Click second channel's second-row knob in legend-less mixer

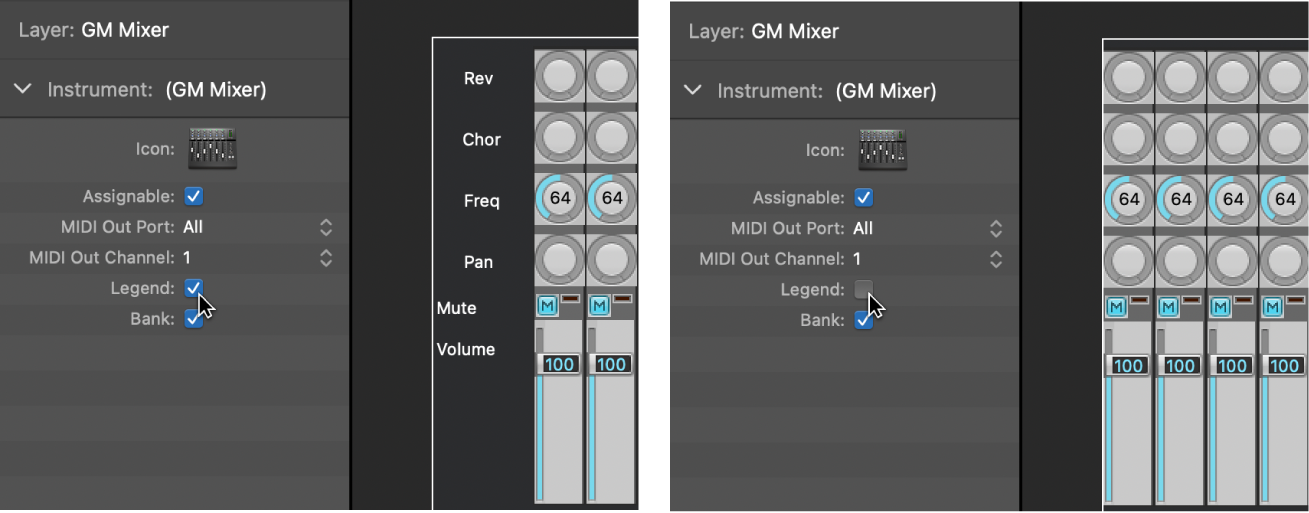point(1181,138)
